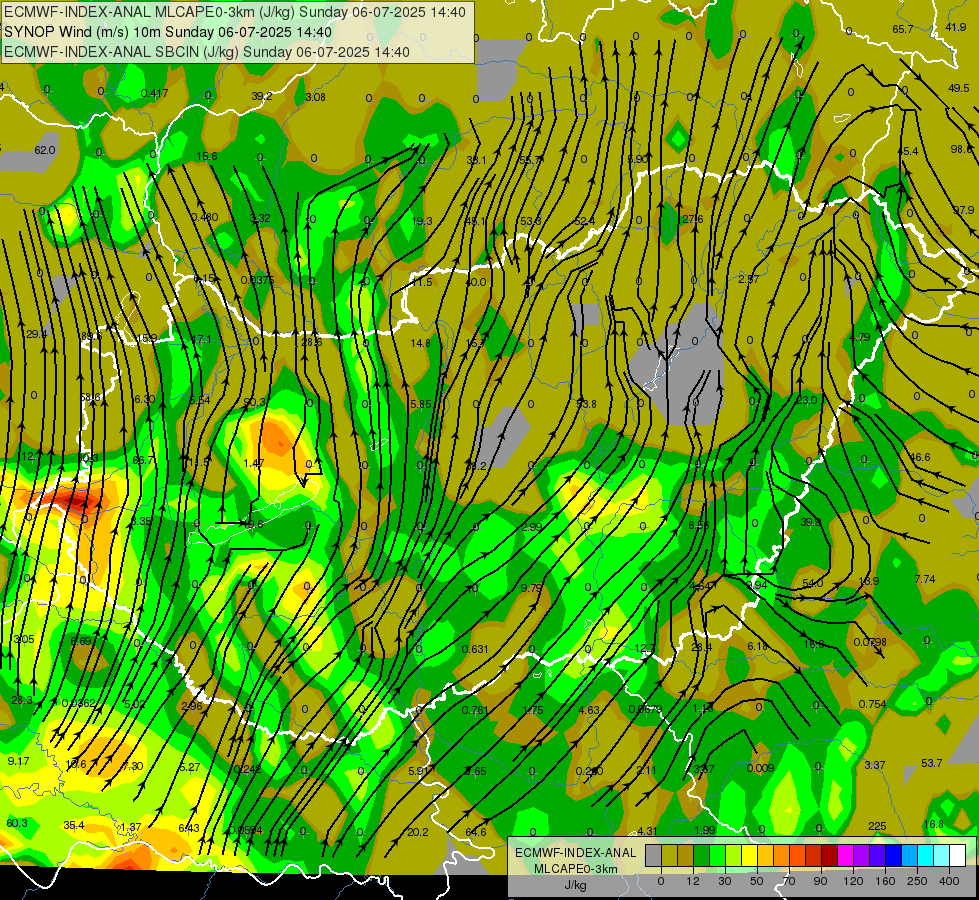
Task: Click the legend label ECMWF-INDEX-ANAL
Action: (576, 853)
